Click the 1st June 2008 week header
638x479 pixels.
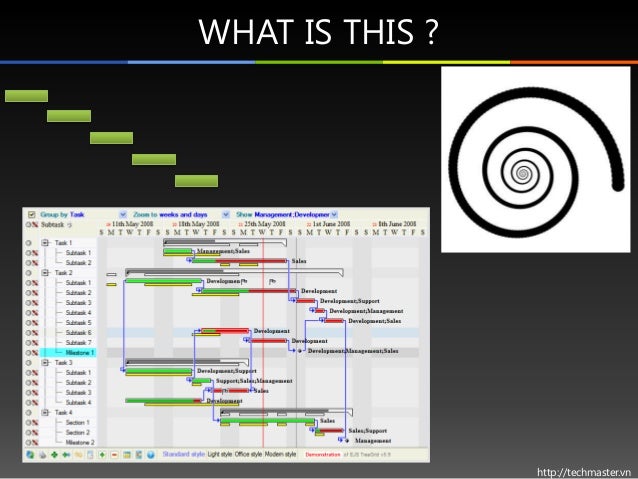pos(331,224)
